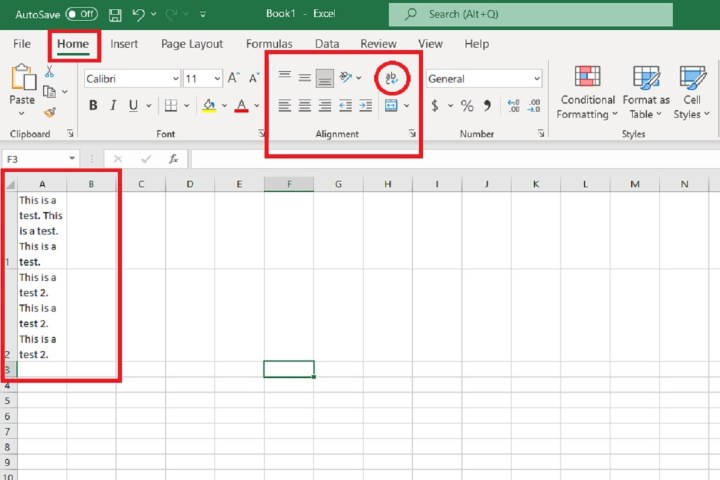The width and height of the screenshot is (720, 480).
Task: Click the Increase Decimal icon
Action: point(513,106)
